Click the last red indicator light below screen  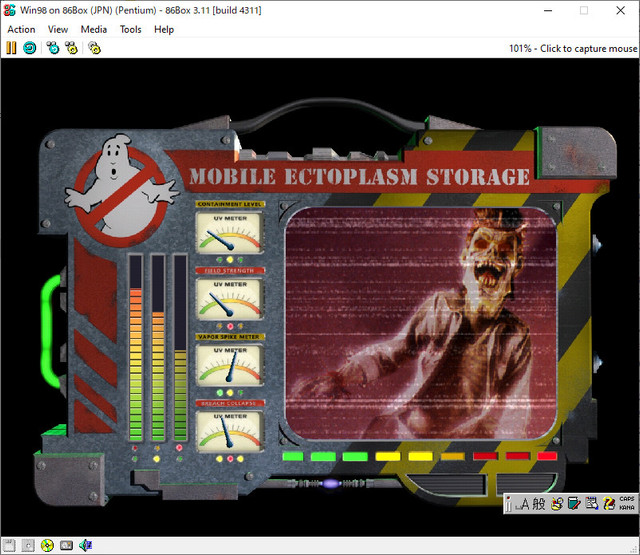click(x=547, y=456)
